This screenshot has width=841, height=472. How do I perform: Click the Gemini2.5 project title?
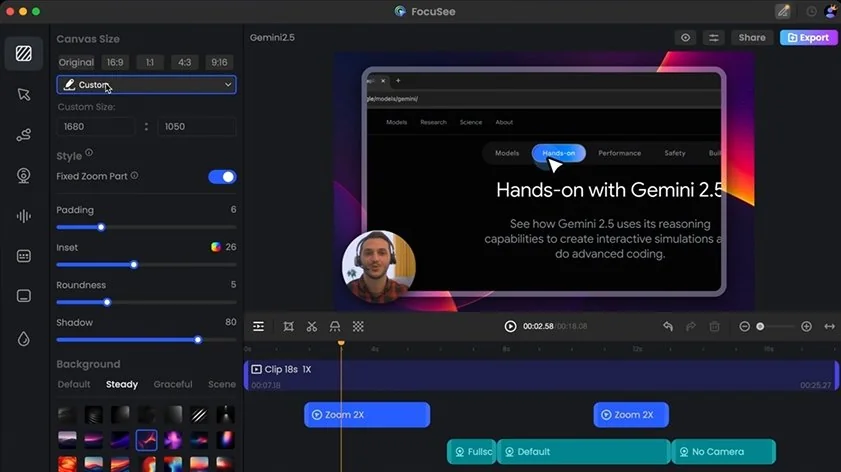point(272,38)
